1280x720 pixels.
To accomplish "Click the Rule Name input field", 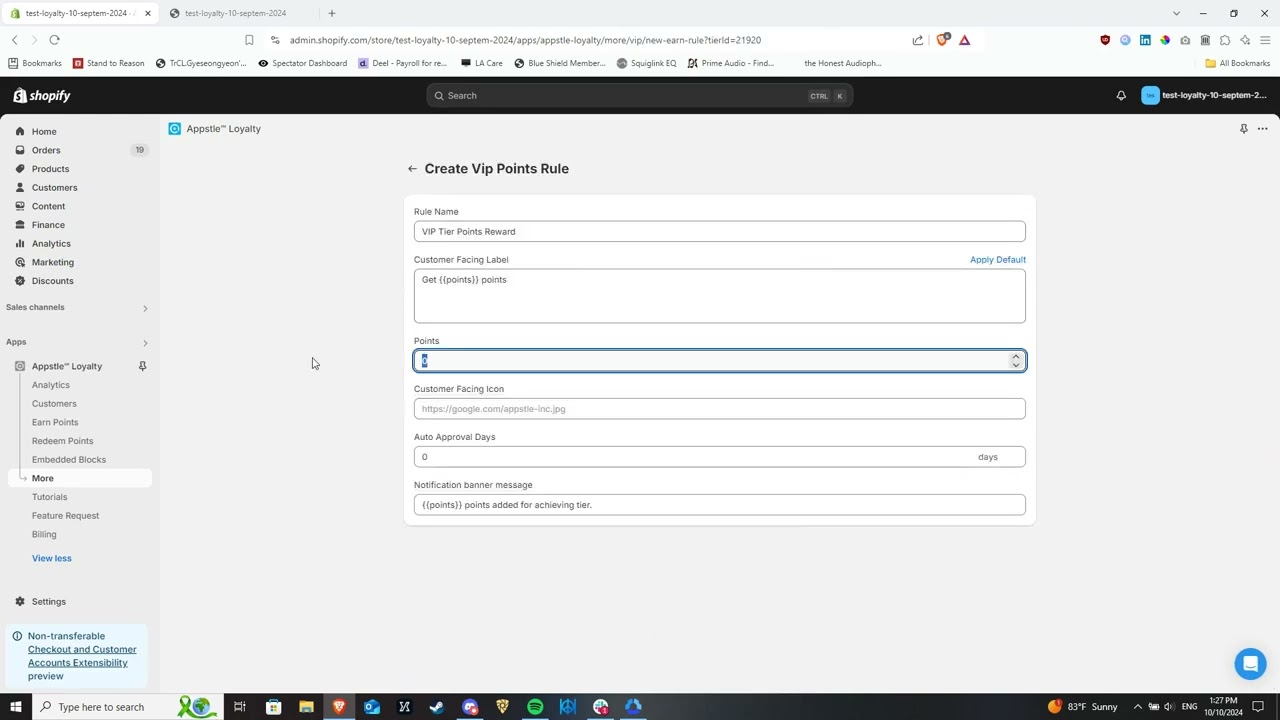I will pyautogui.click(x=719, y=232).
